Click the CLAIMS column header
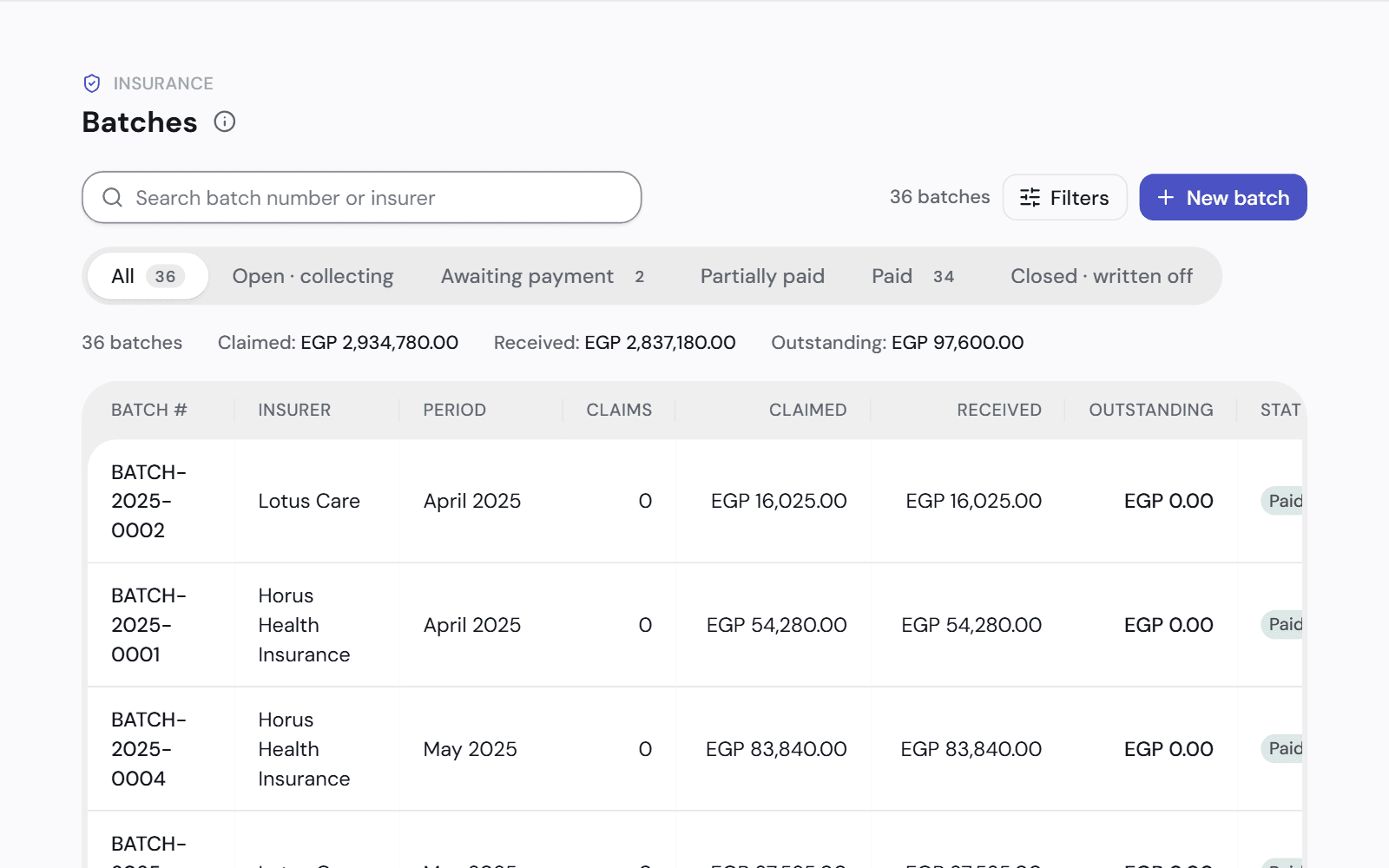The width and height of the screenshot is (1389, 868). point(619,410)
